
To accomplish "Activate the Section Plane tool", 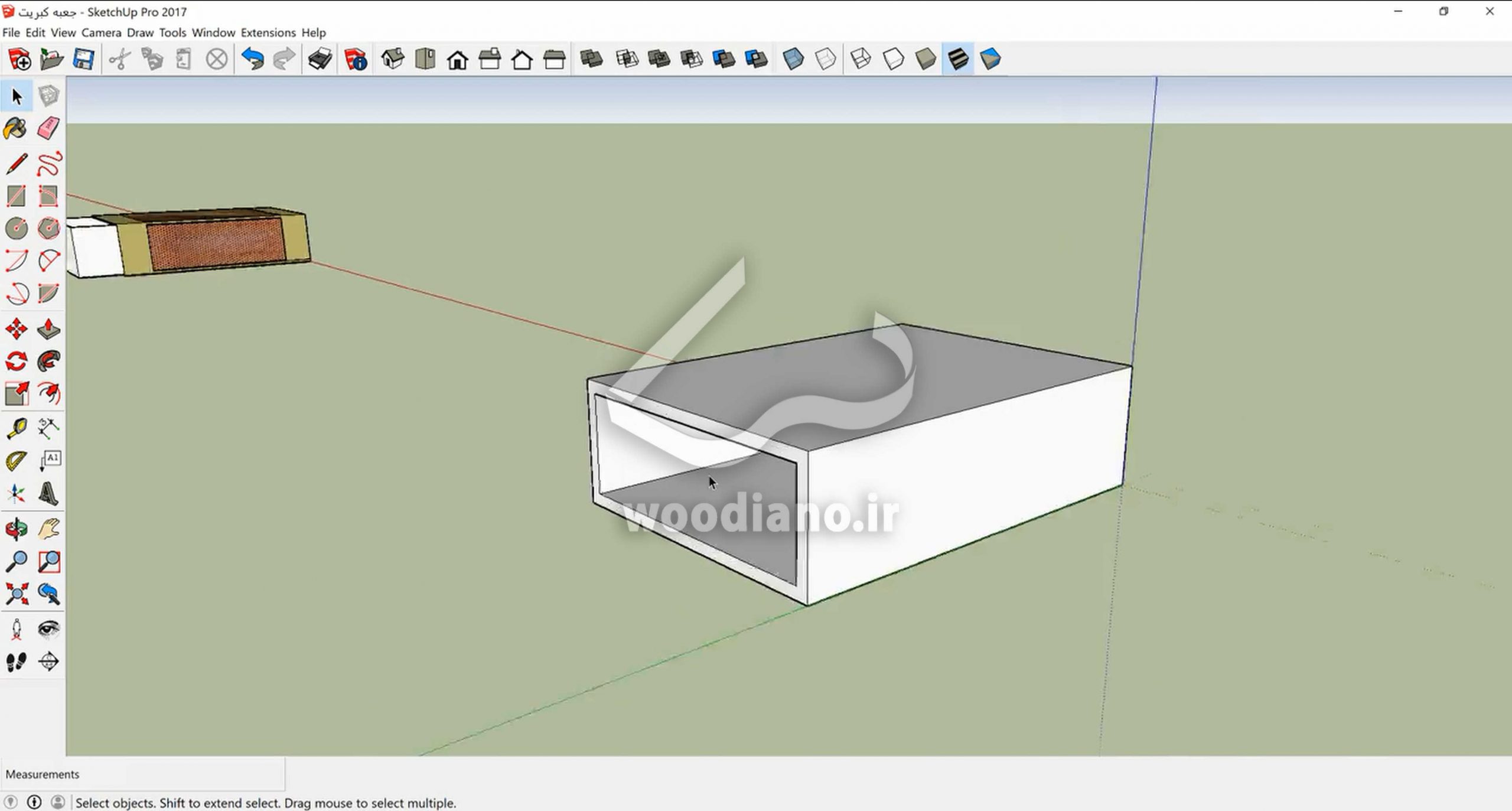I will [x=48, y=662].
